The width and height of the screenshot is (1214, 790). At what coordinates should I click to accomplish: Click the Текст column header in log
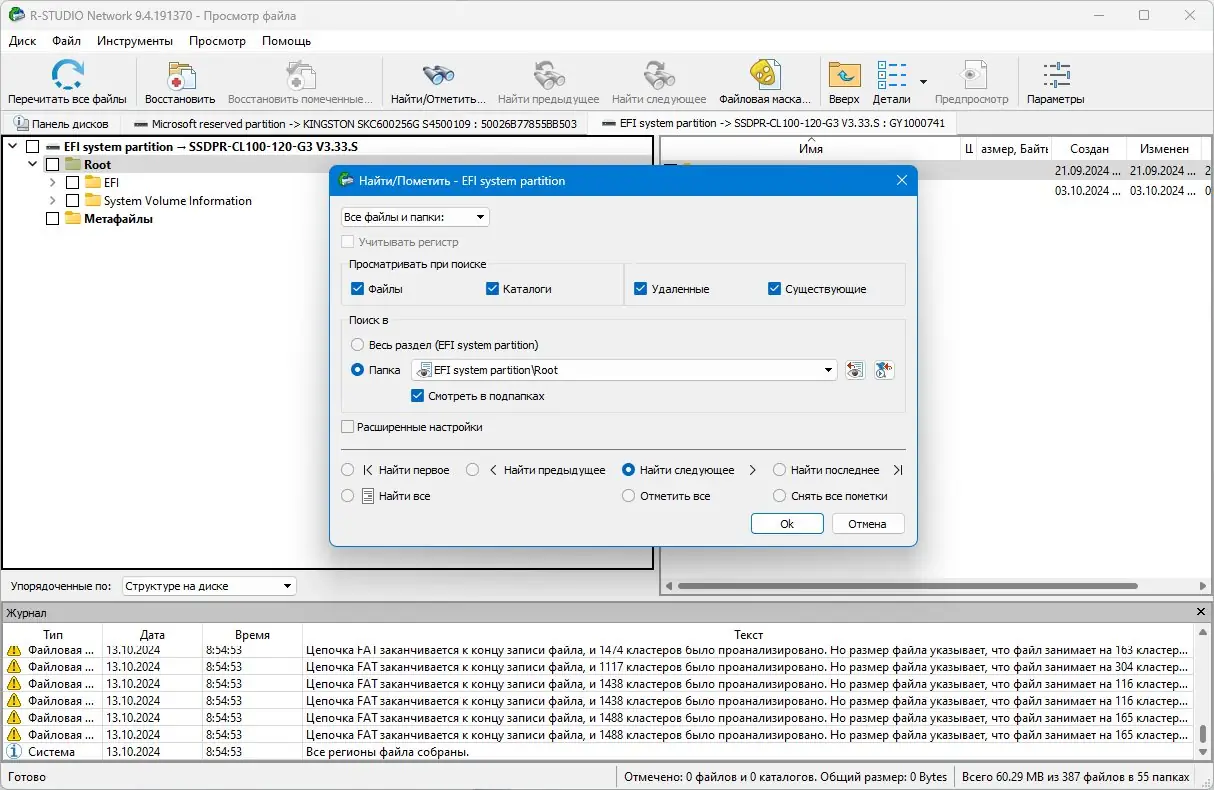point(748,635)
